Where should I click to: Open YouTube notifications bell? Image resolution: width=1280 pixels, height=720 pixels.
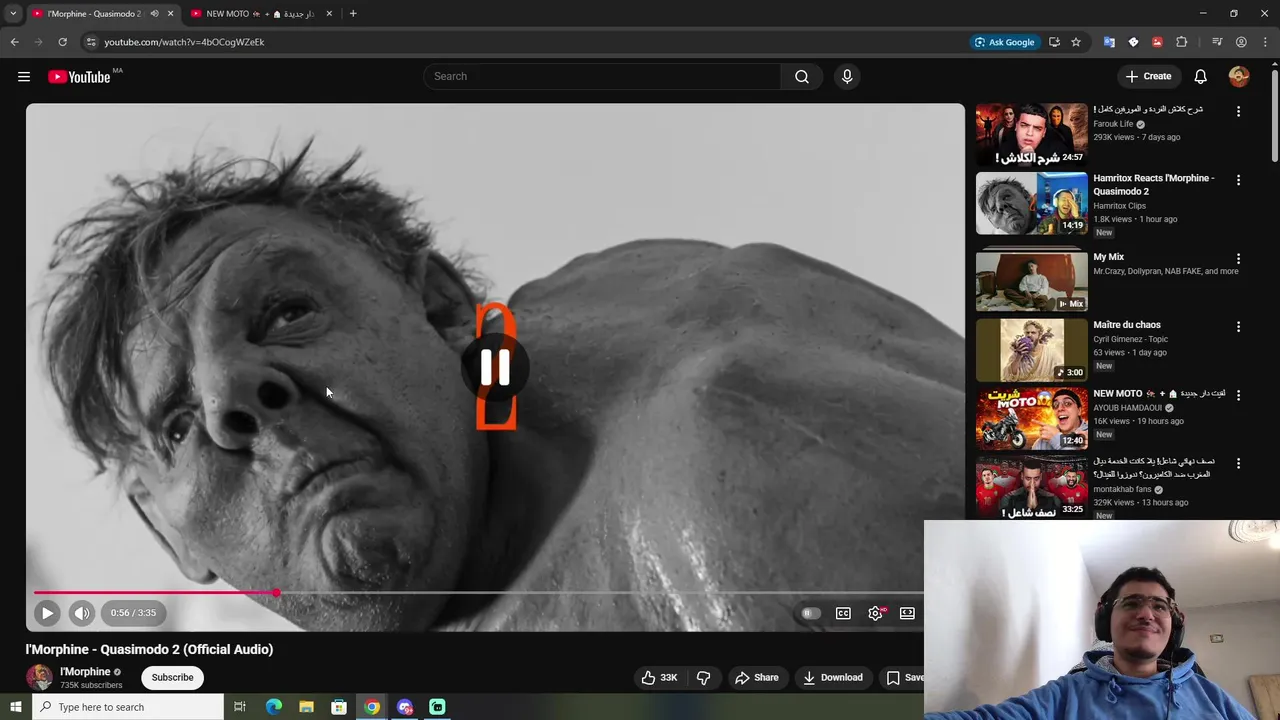pyautogui.click(x=1201, y=77)
